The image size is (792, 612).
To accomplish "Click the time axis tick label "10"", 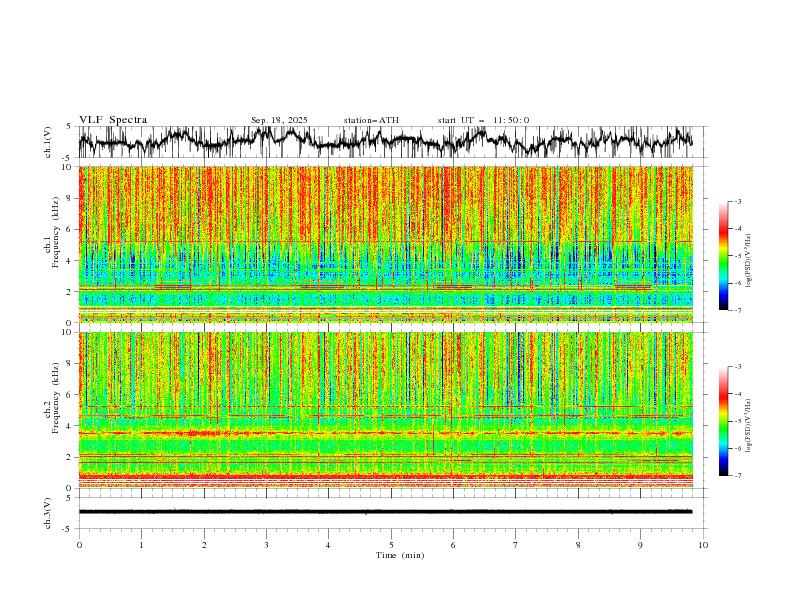I will [703, 545].
